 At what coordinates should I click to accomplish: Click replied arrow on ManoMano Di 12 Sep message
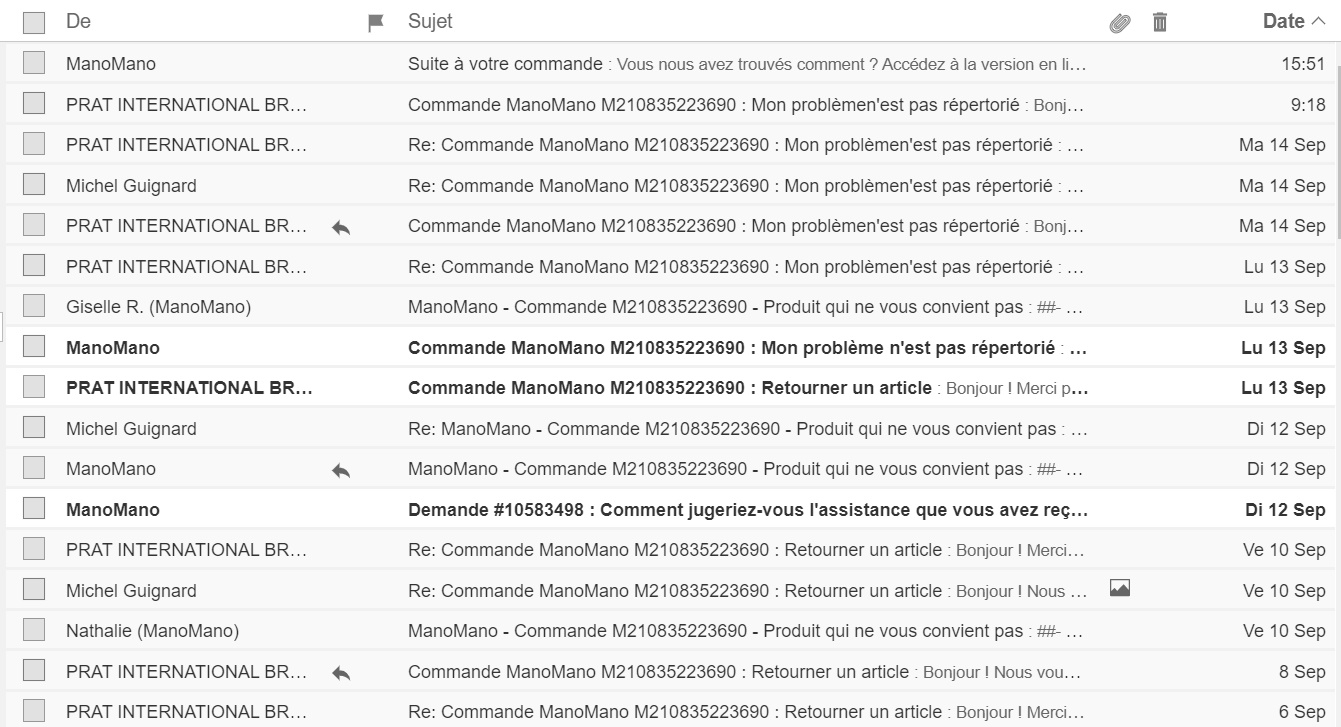click(341, 470)
